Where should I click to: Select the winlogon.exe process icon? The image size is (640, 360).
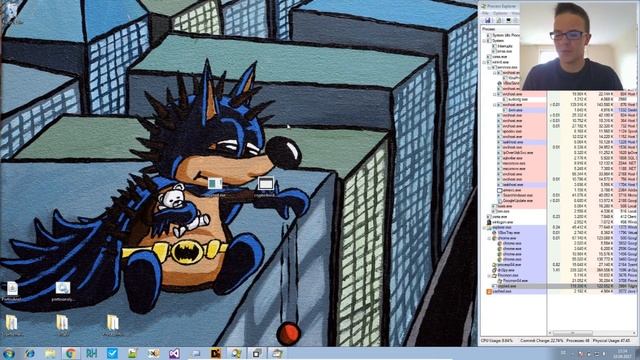489,222
